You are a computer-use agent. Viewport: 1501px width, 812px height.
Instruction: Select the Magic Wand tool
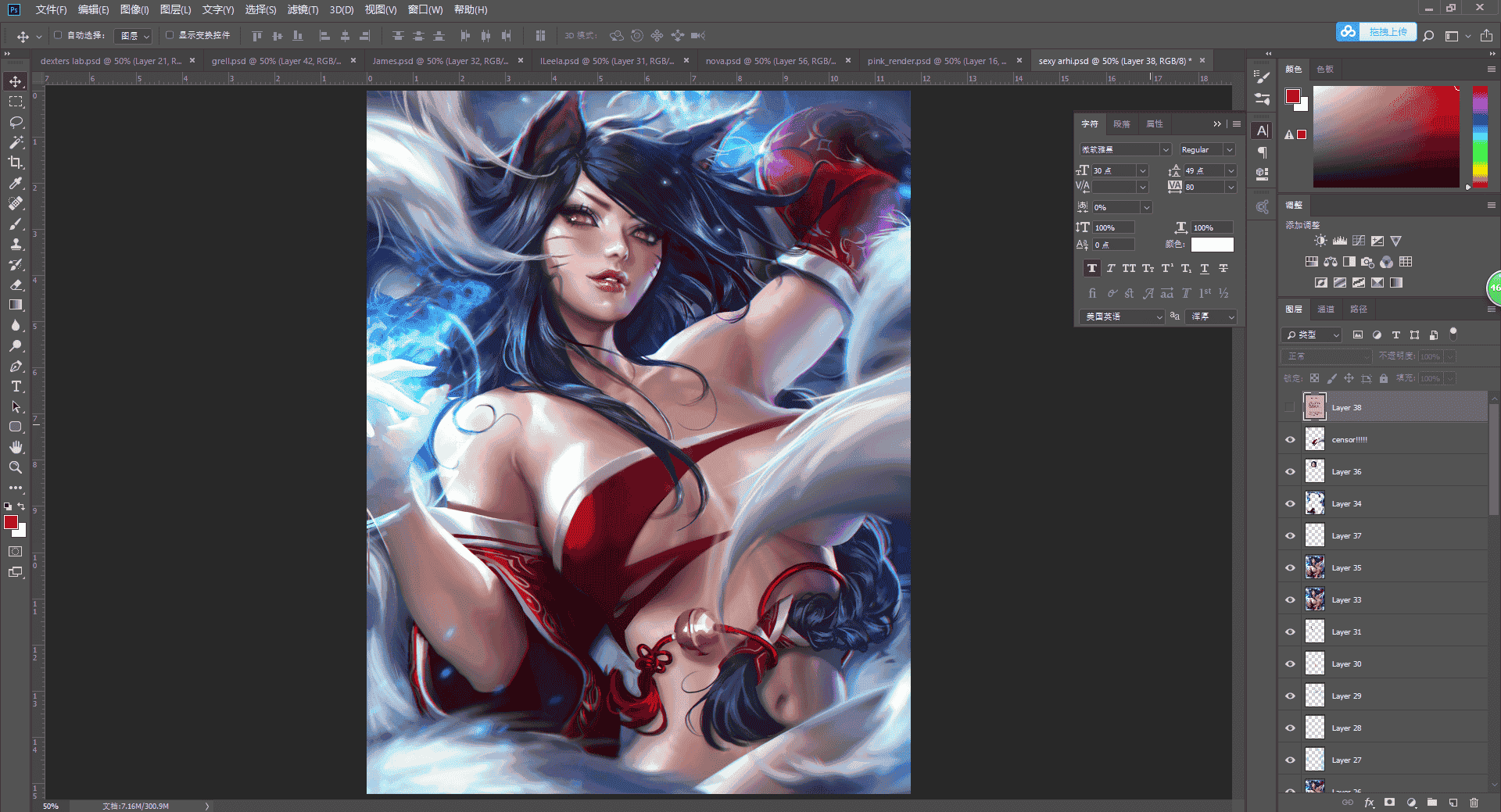[16, 142]
